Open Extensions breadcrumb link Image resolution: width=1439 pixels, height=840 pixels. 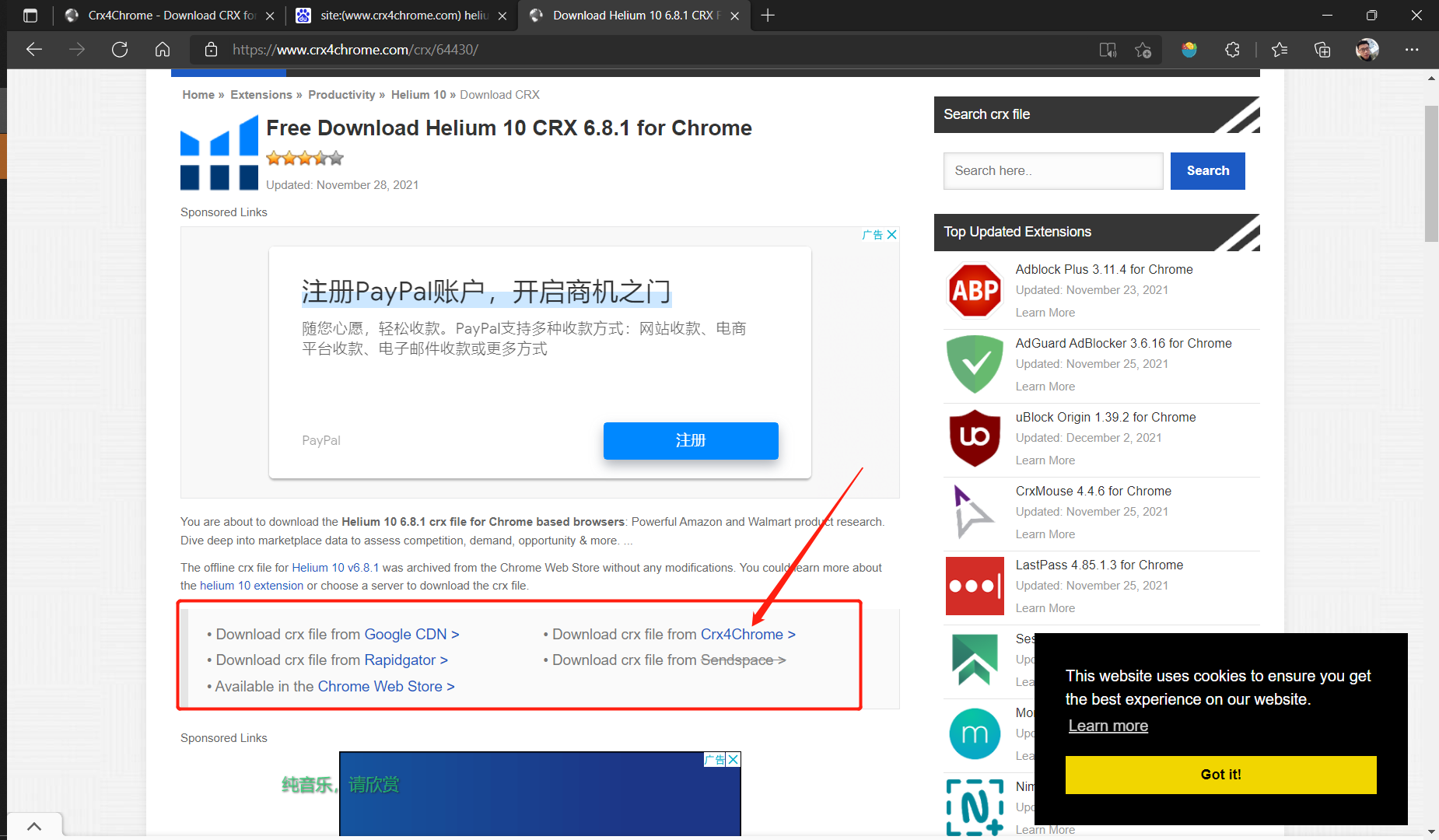[x=261, y=95]
